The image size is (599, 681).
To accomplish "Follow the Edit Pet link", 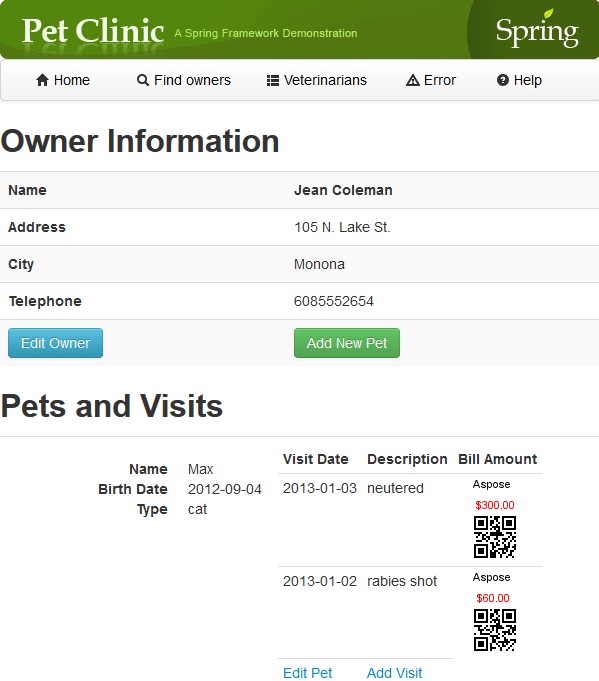I will point(308,673).
